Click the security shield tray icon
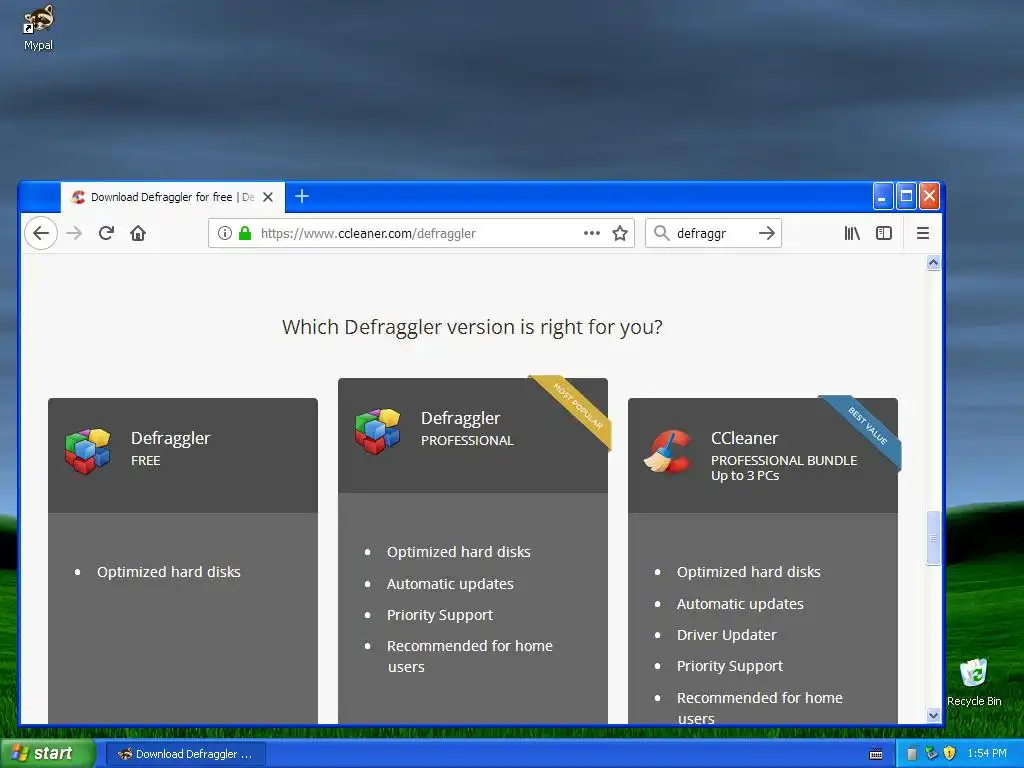The height and width of the screenshot is (768, 1024). coord(950,754)
